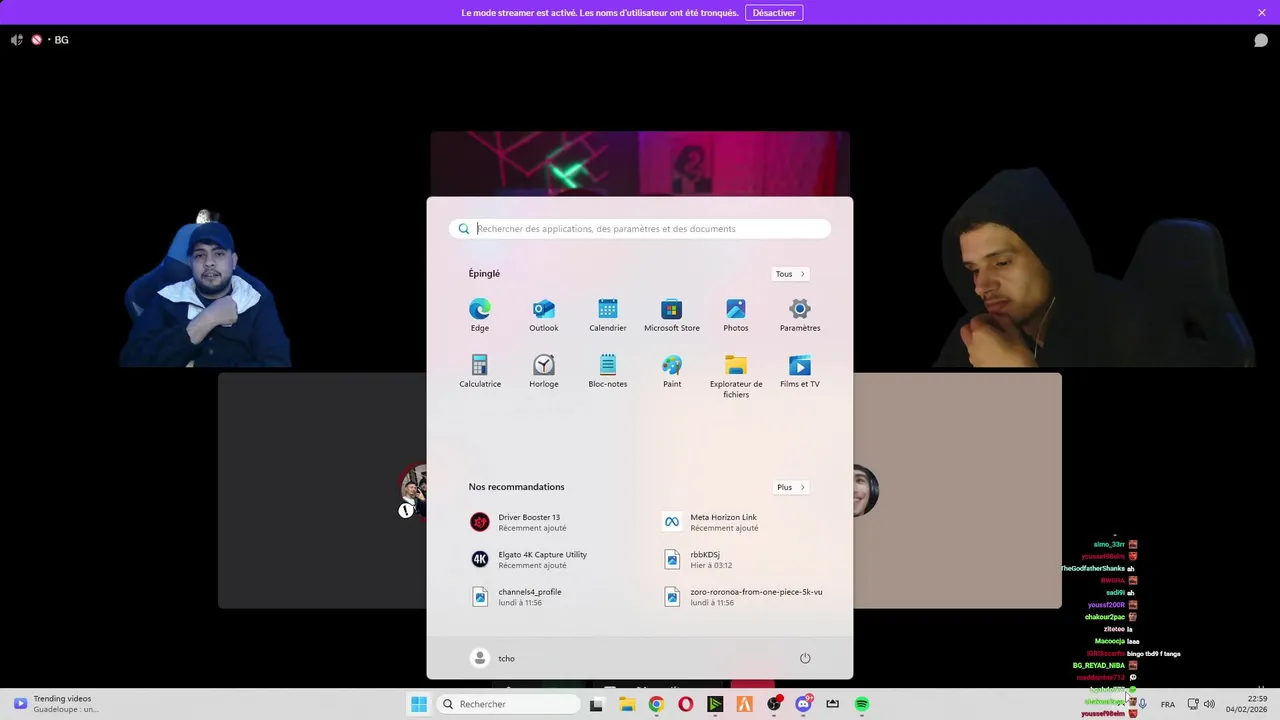
Task: Open OBS icon with red dot on taskbar
Action: point(774,704)
